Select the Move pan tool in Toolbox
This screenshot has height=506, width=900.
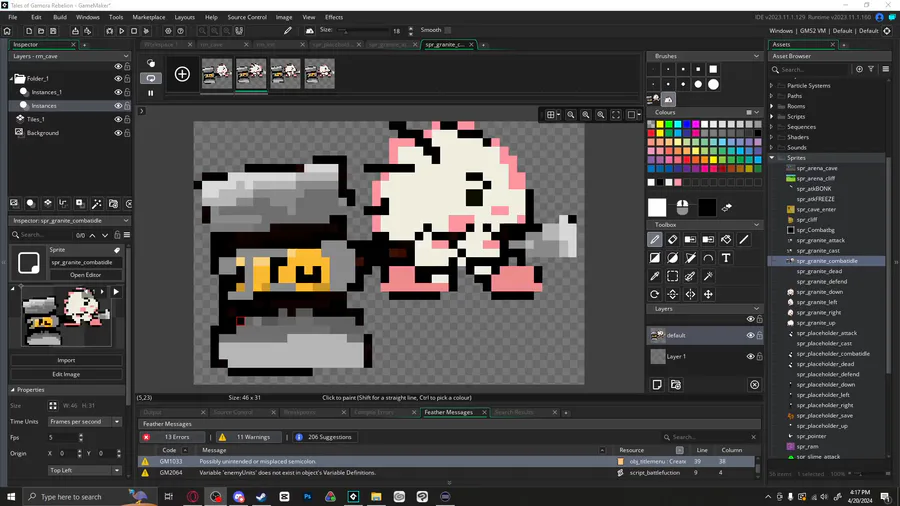tap(708, 294)
